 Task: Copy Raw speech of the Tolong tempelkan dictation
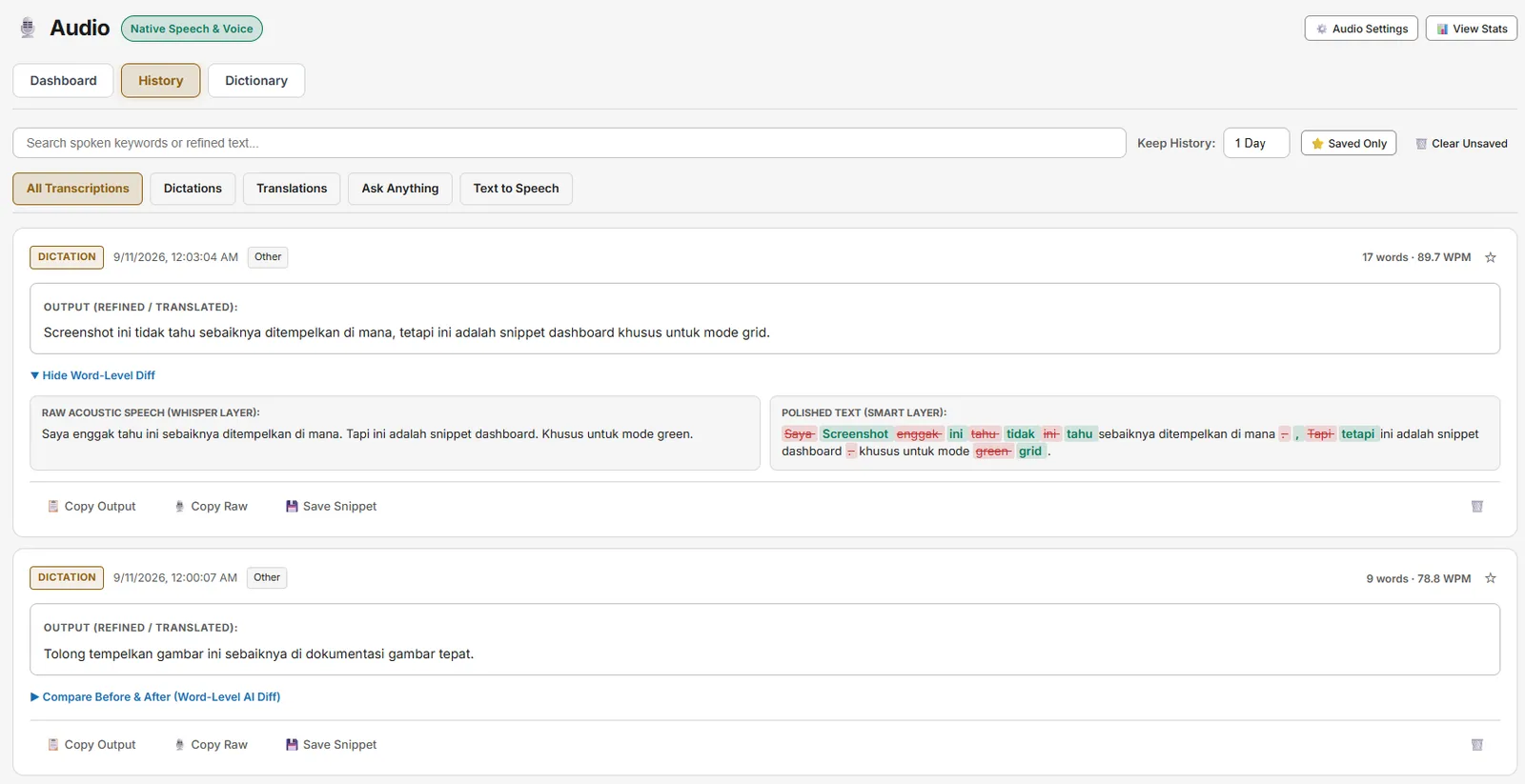tap(211, 745)
